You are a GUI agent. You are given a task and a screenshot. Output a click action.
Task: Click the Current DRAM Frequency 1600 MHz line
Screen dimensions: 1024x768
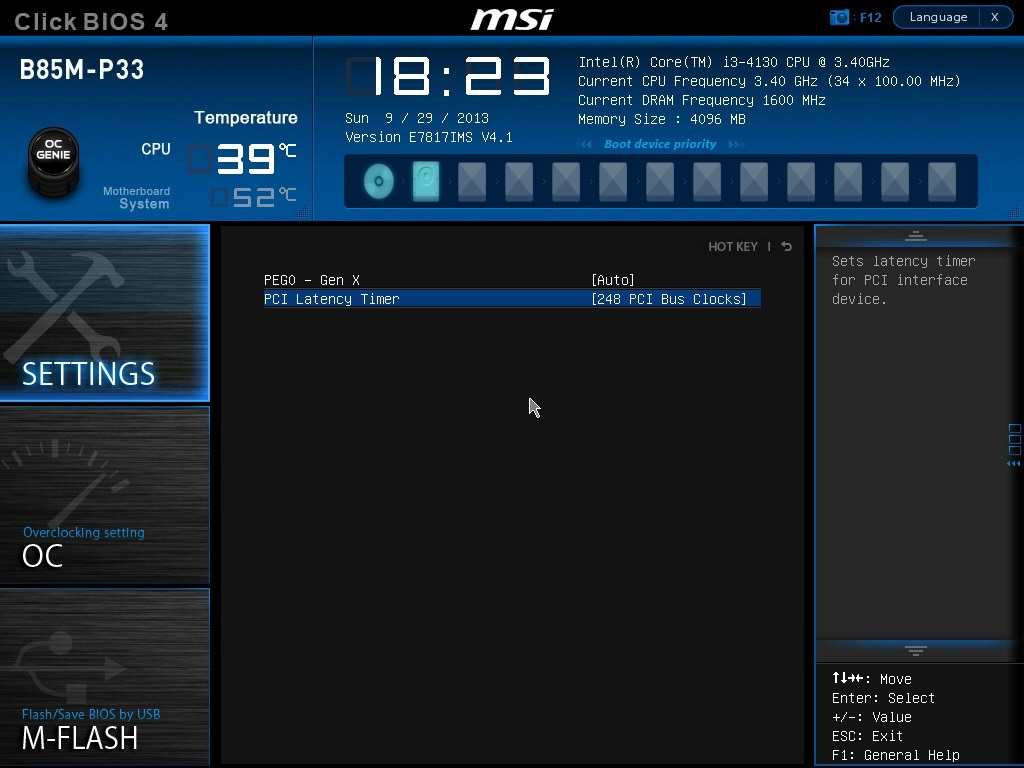click(x=701, y=100)
